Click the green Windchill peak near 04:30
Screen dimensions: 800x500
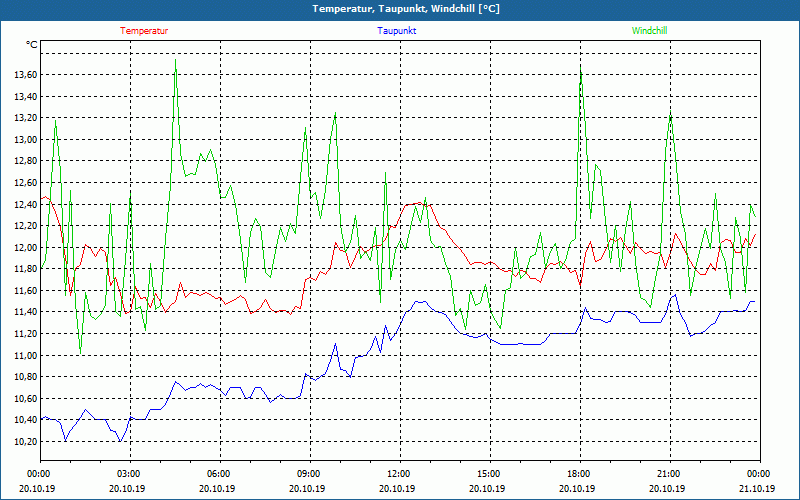176,60
